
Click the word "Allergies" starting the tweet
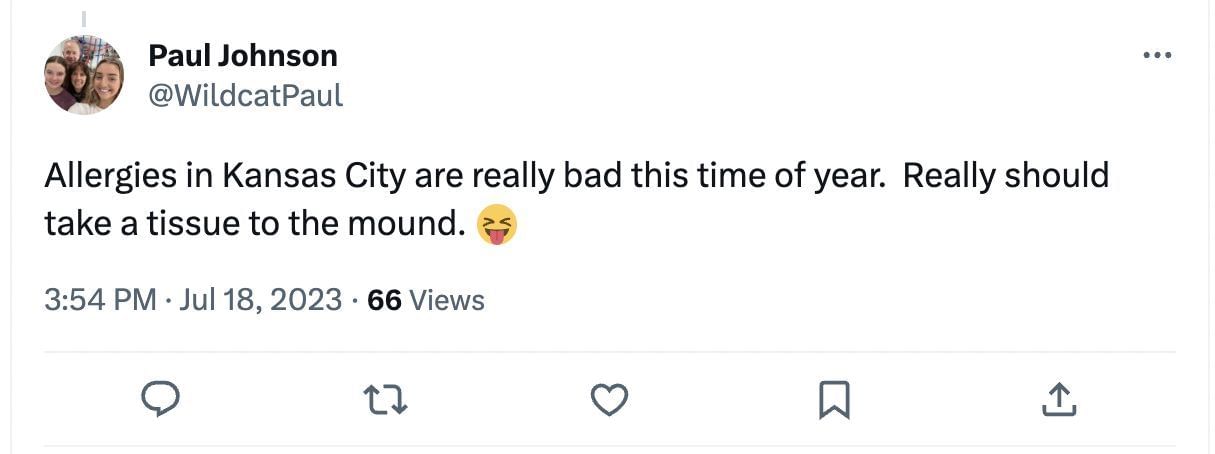tap(110, 176)
